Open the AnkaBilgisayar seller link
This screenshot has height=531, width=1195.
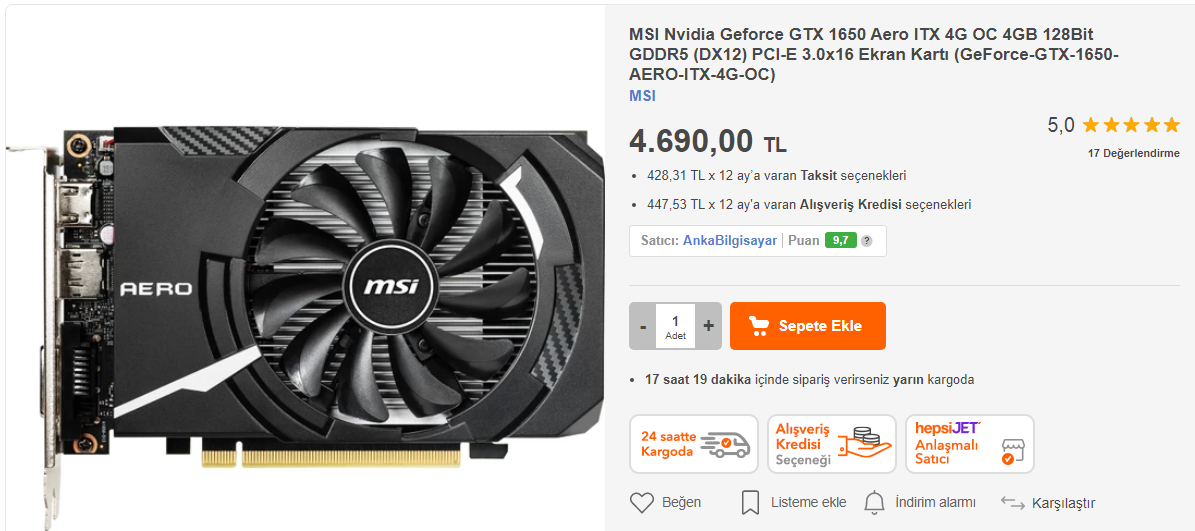pyautogui.click(x=729, y=241)
